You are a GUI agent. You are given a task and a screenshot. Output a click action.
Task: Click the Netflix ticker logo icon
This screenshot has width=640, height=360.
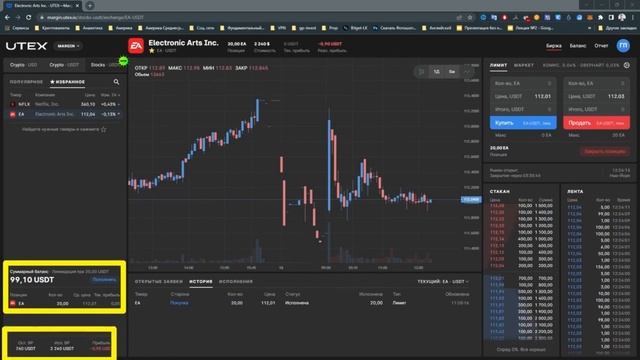pyautogui.click(x=13, y=104)
